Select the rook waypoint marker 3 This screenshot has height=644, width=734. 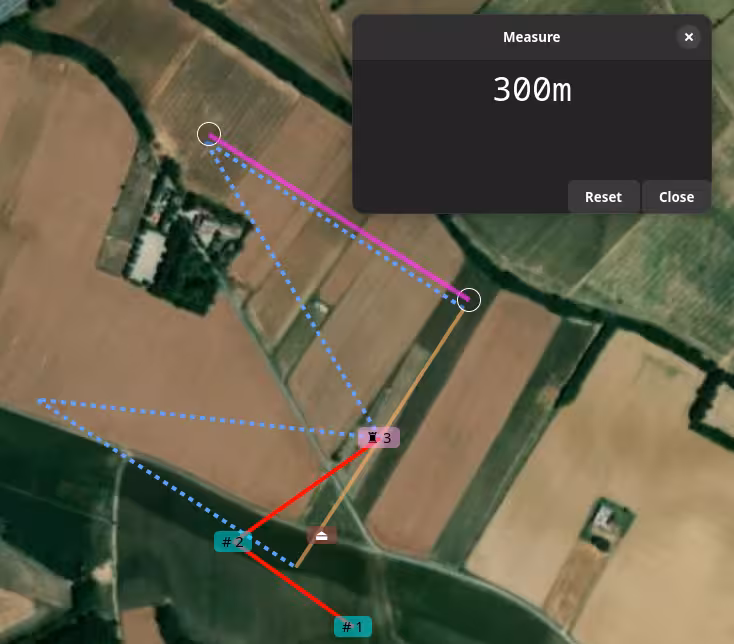click(379, 438)
